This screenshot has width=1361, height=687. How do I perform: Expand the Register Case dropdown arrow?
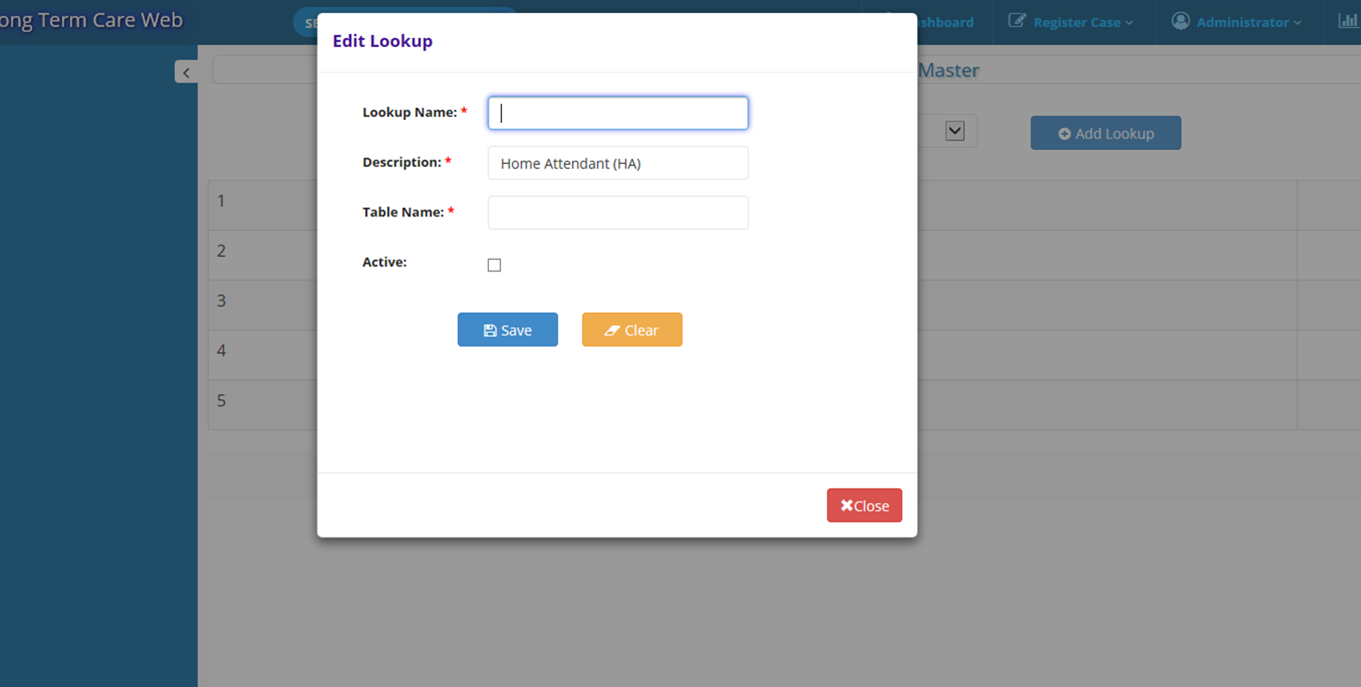point(1130,23)
